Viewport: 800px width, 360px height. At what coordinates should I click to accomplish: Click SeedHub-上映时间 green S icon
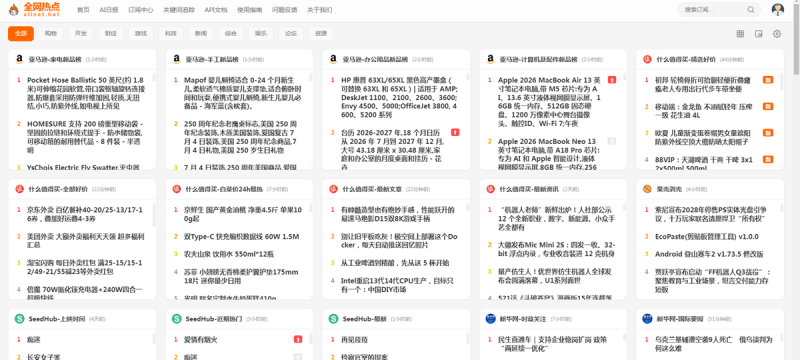19,319
